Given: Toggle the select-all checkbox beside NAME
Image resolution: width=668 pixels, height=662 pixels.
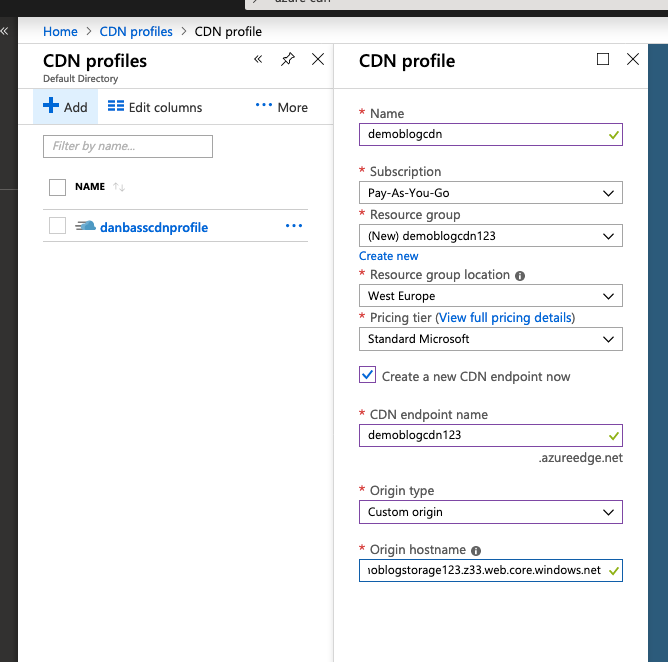Looking at the screenshot, I should [x=58, y=187].
